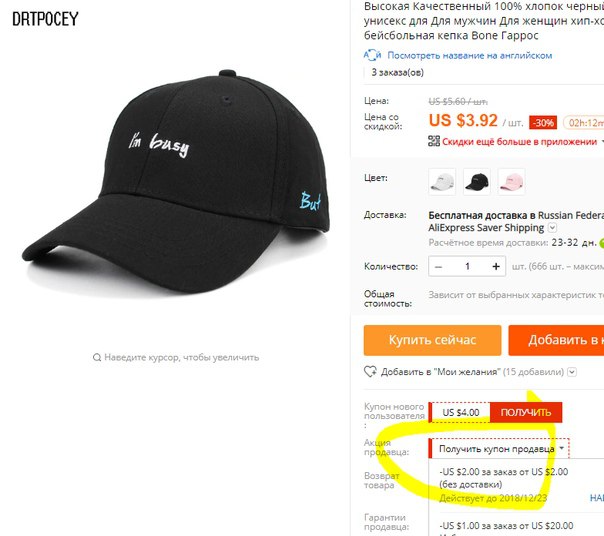Viewport: 604px width, 536px height.
Task: Expand the Получить купон продавца dropdown
Action: [499, 449]
